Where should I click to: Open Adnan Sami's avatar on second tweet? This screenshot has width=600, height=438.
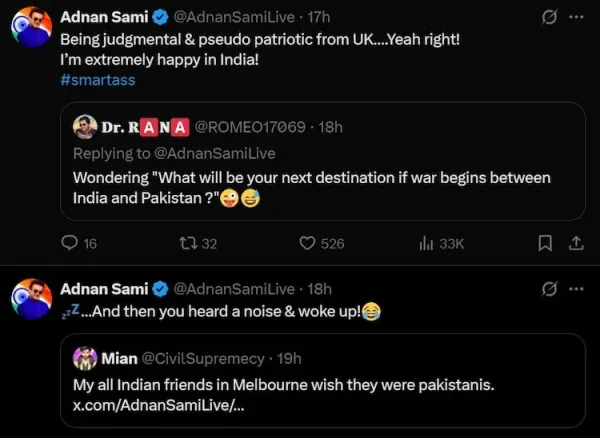click(31, 298)
